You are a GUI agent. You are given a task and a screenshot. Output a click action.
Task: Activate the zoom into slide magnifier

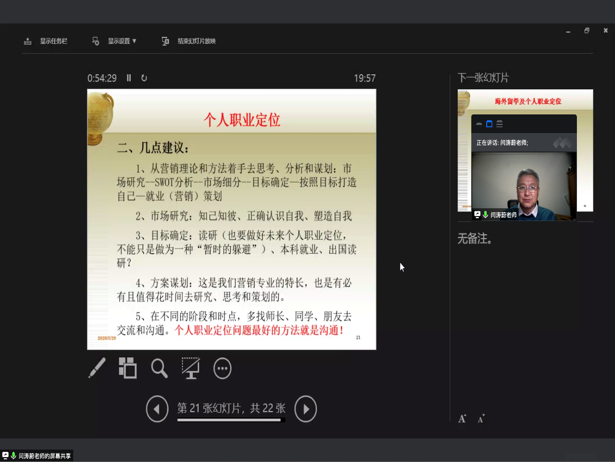pyautogui.click(x=159, y=369)
